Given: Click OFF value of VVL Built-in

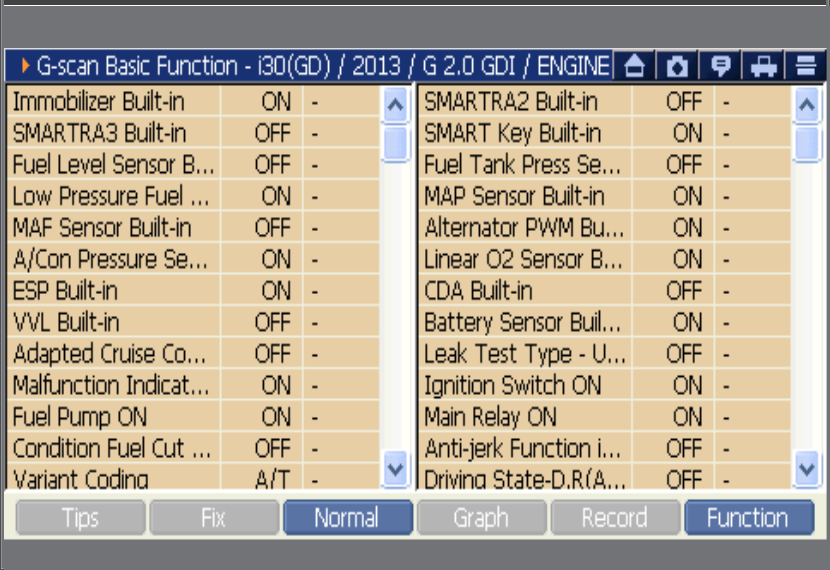Looking at the screenshot, I should coord(272,322).
